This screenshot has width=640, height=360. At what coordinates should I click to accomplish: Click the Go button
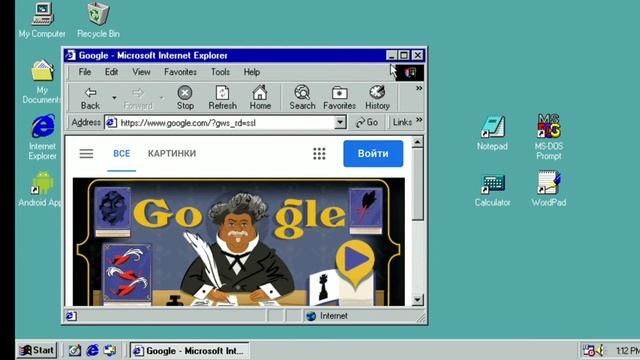coord(367,122)
